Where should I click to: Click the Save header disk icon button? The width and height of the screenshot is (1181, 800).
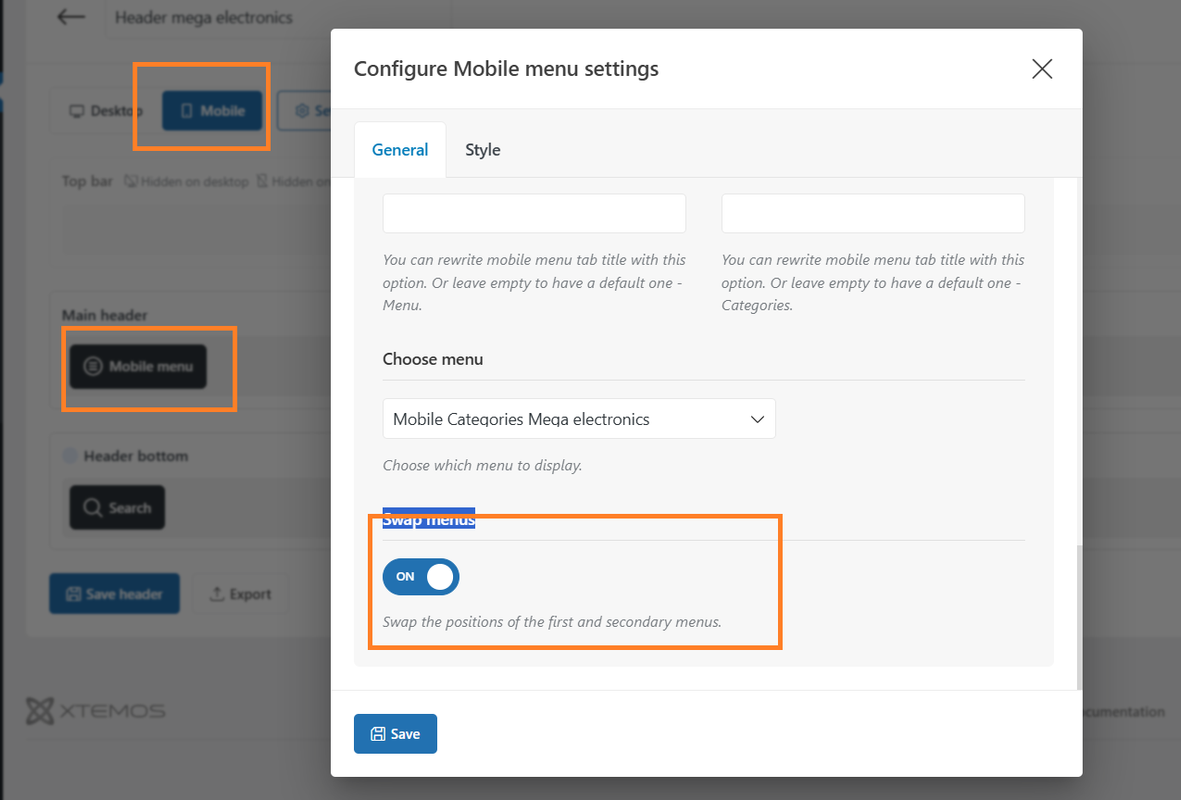pos(114,594)
